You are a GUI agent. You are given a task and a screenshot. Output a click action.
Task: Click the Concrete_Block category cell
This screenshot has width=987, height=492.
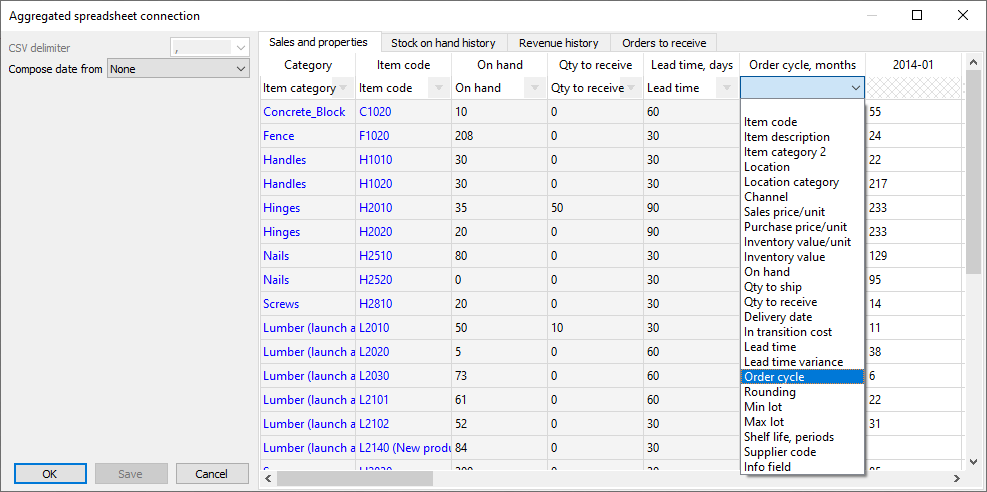point(304,112)
